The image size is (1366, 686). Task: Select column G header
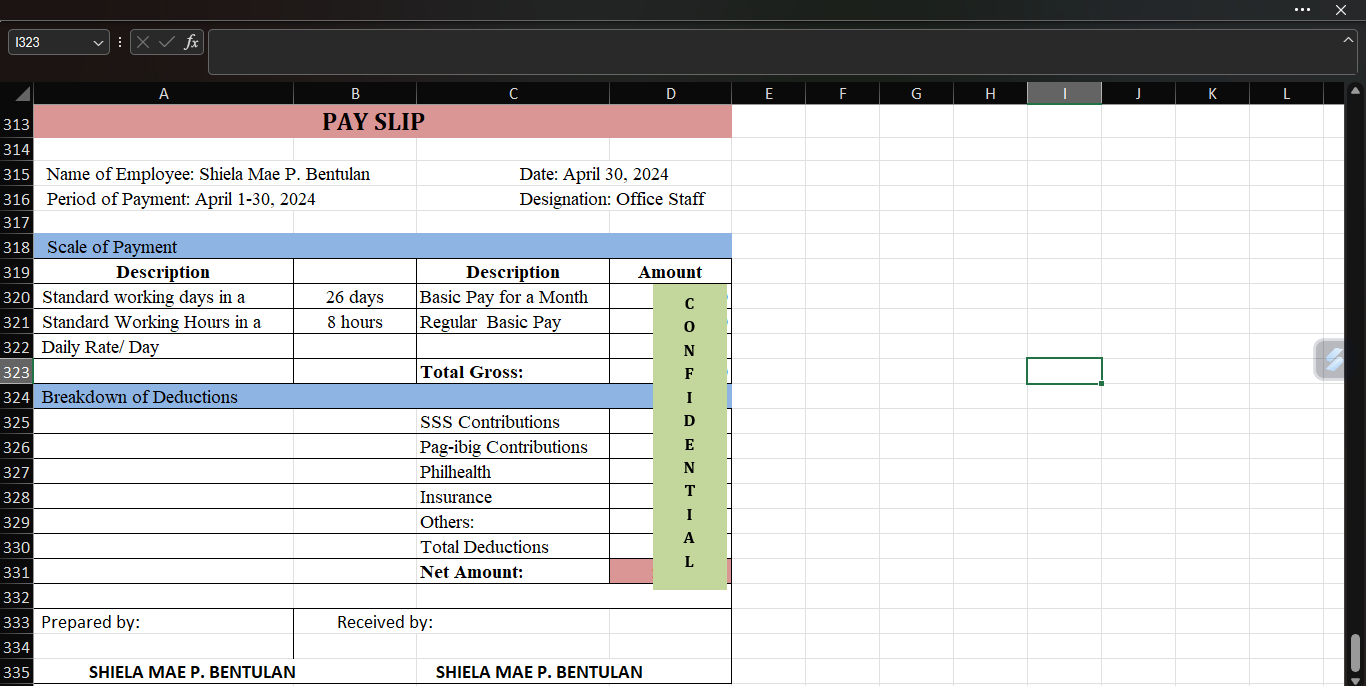[916, 94]
